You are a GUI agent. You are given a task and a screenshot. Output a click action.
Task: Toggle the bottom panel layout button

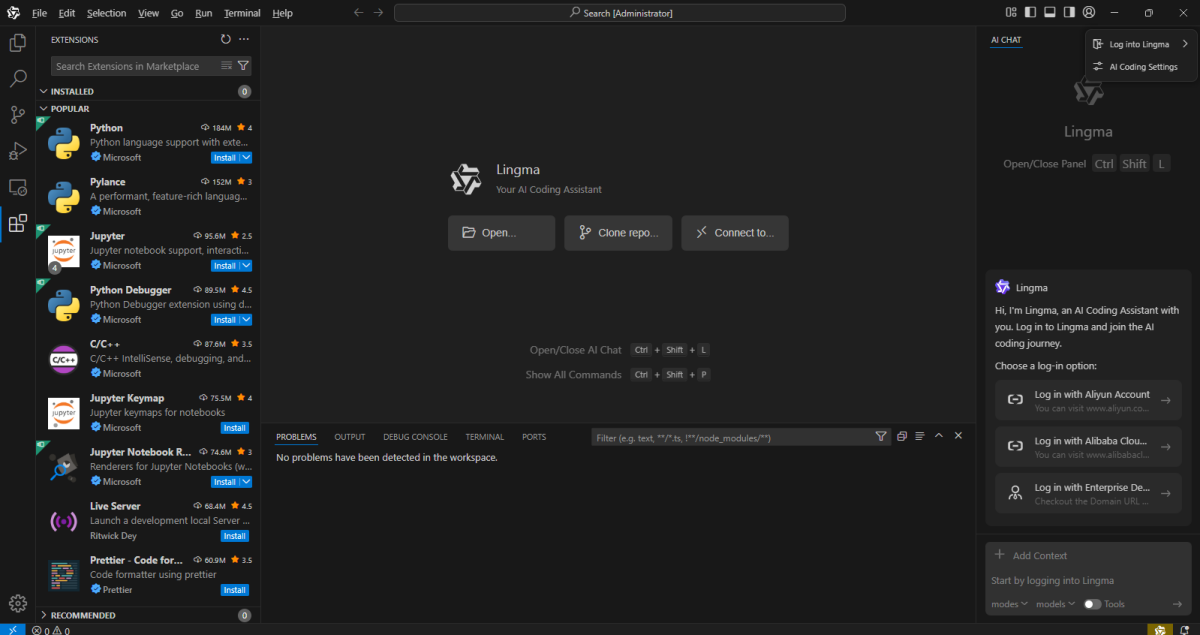click(x=1050, y=13)
